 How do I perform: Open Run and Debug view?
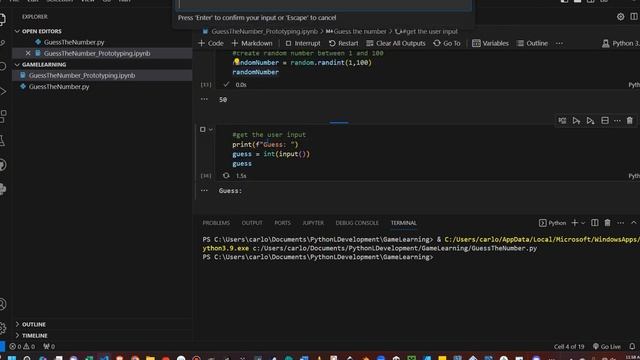click(x=2, y=92)
